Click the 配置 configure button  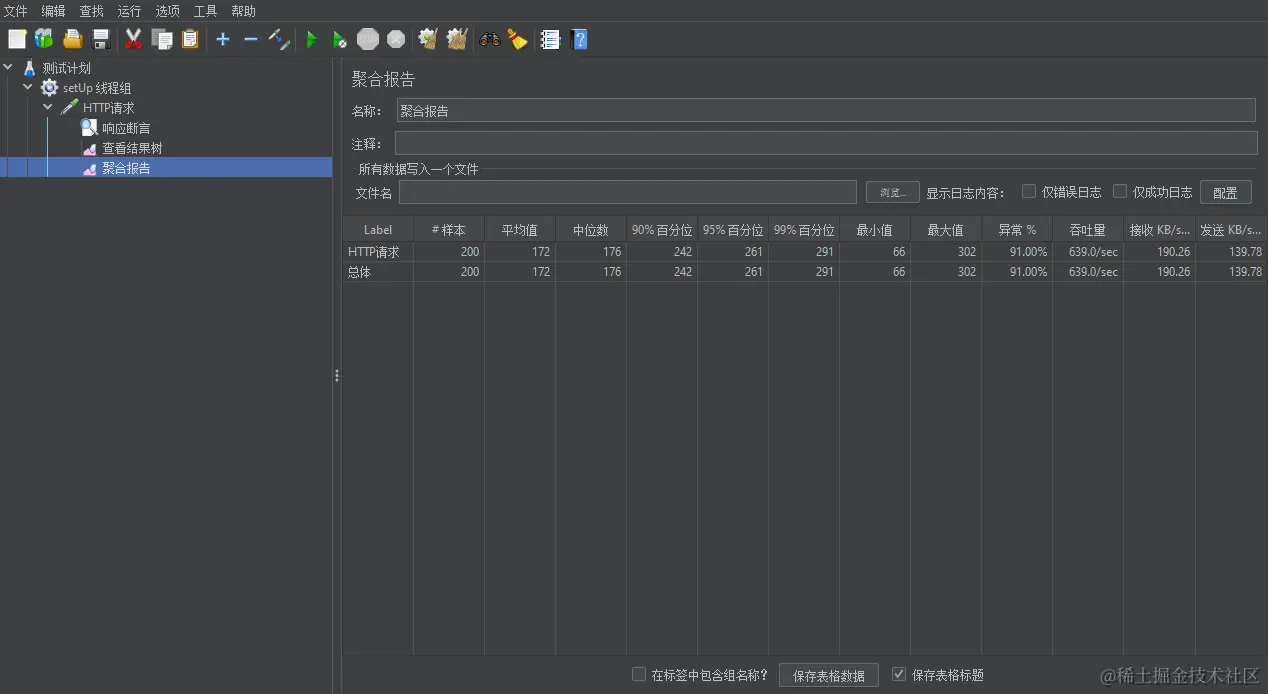1225,192
